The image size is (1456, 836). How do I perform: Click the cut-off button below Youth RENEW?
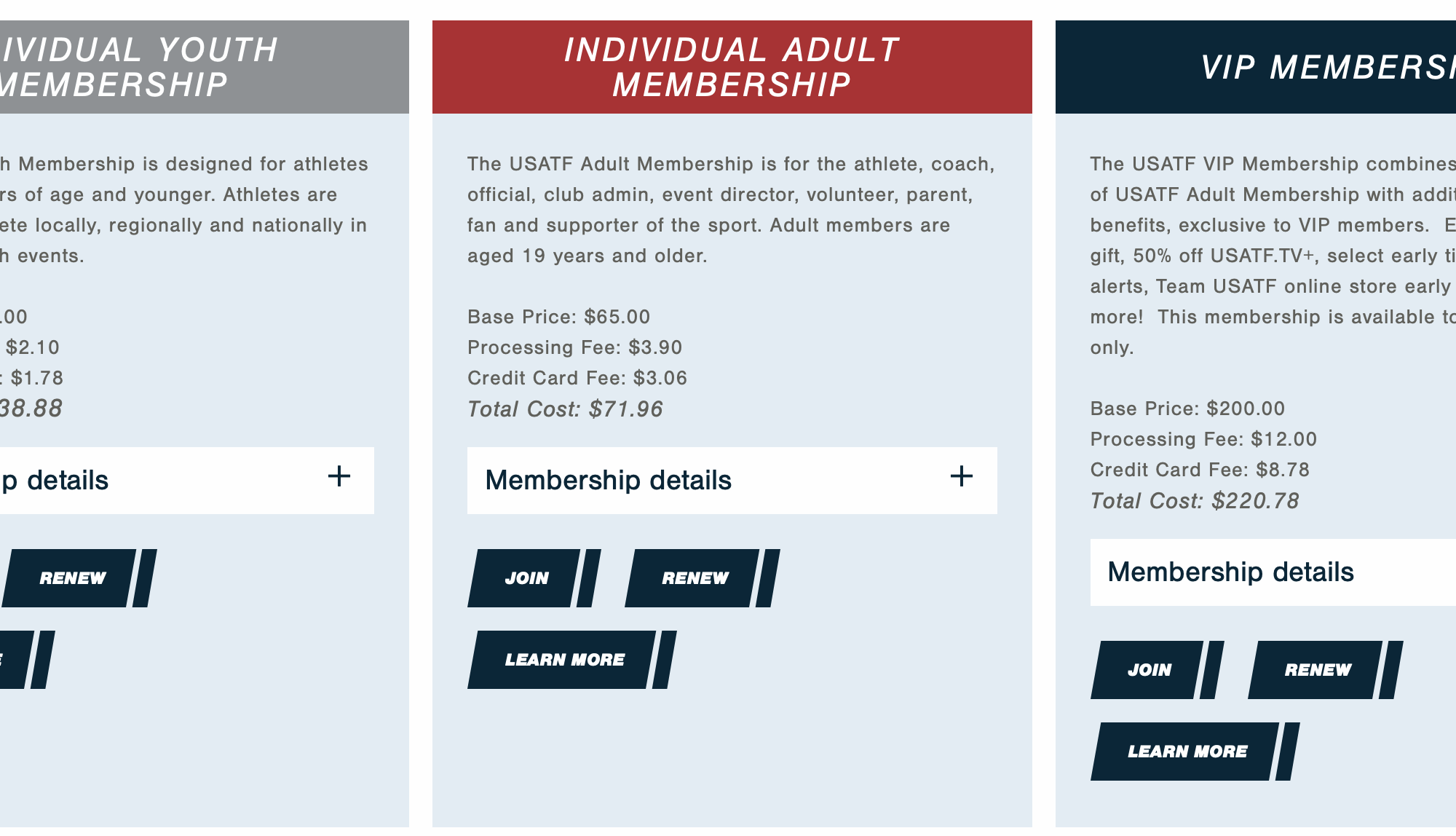pyautogui.click(x=15, y=660)
